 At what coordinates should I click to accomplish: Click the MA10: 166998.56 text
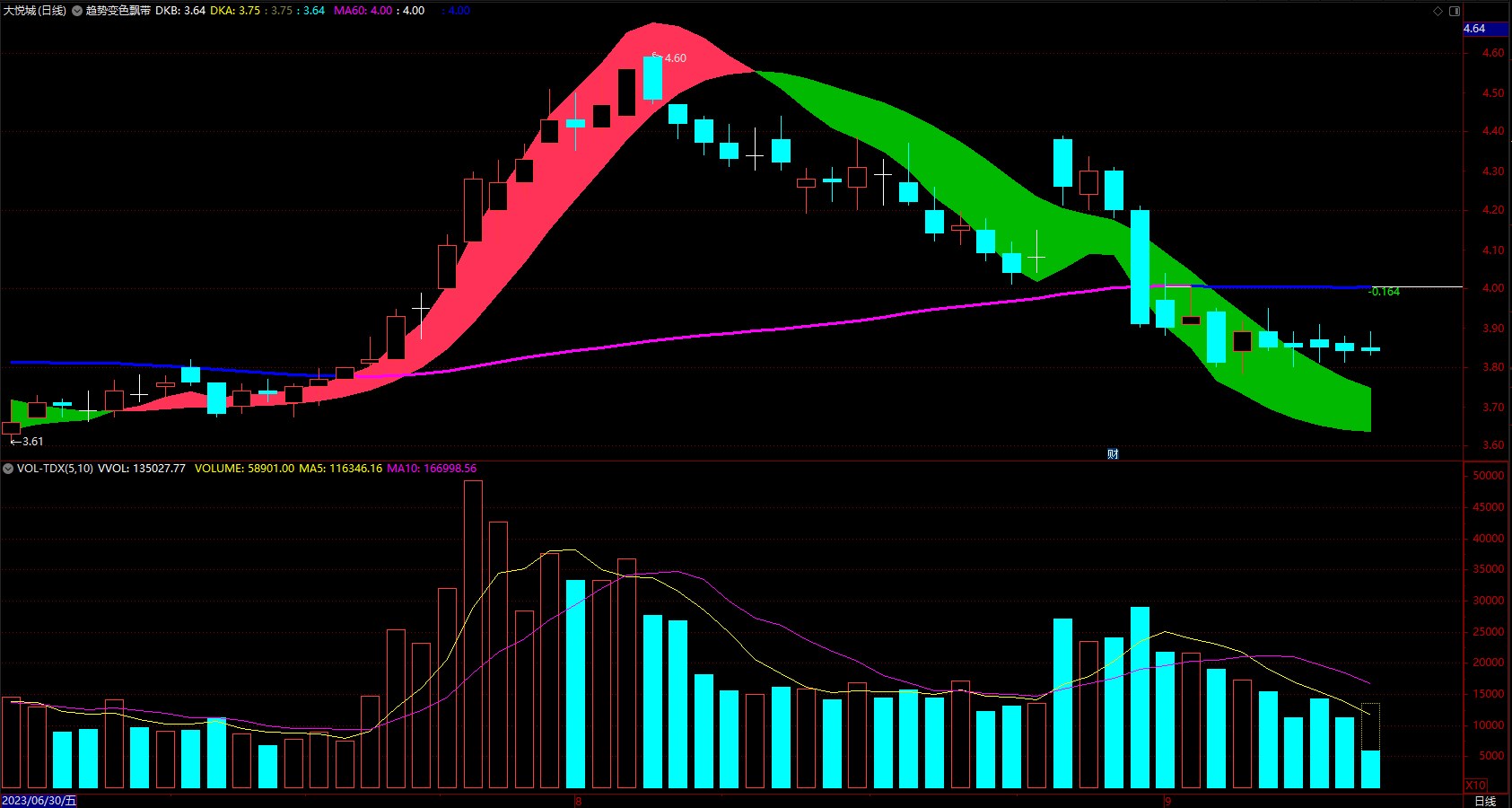point(432,469)
